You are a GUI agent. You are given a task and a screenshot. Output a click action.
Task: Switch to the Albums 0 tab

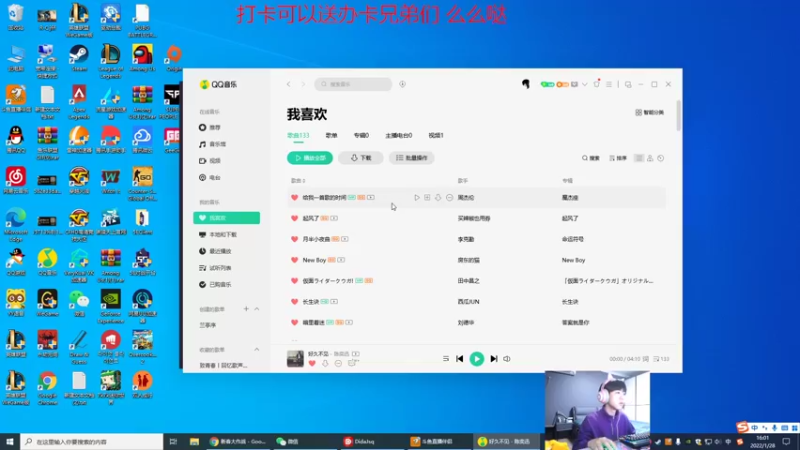(x=361, y=136)
